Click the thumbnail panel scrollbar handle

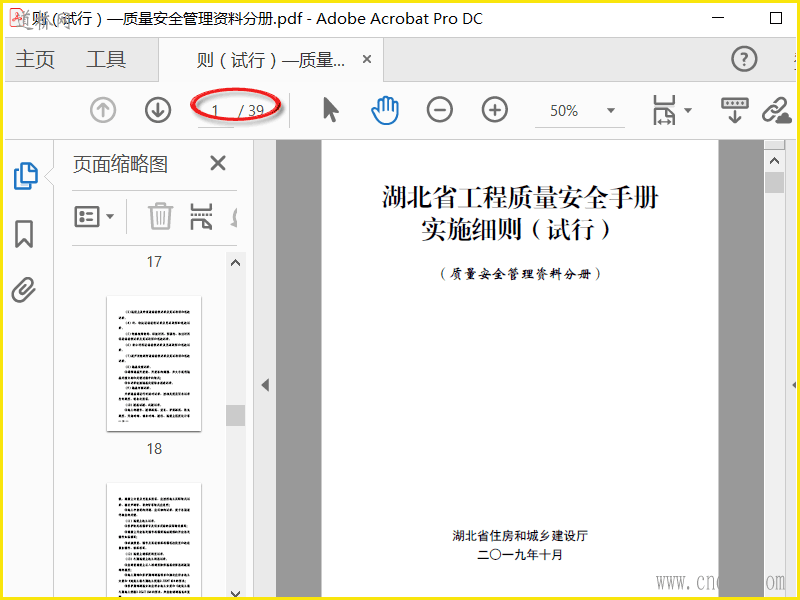click(x=235, y=415)
